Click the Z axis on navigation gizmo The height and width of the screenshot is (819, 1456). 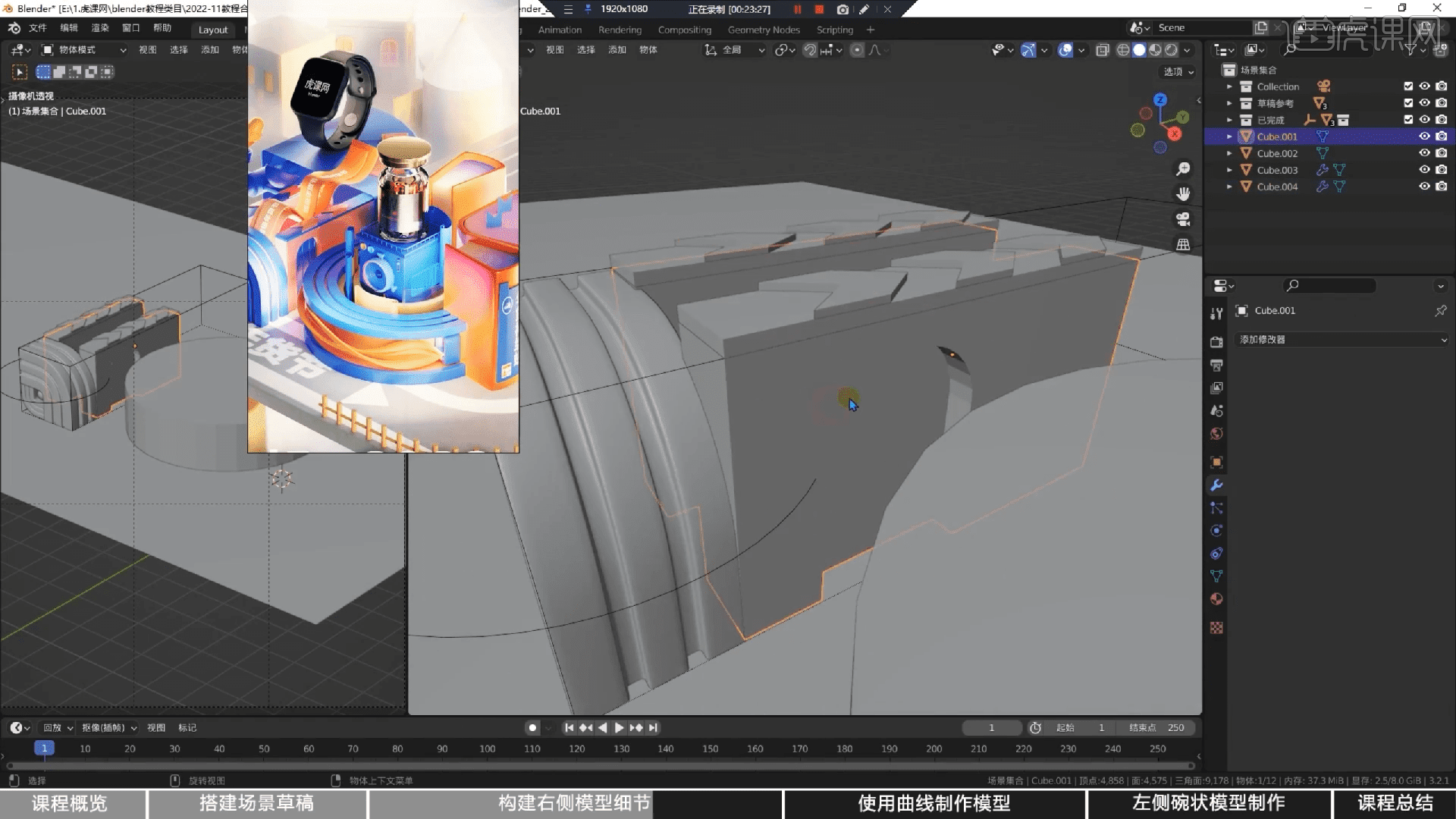click(1159, 99)
